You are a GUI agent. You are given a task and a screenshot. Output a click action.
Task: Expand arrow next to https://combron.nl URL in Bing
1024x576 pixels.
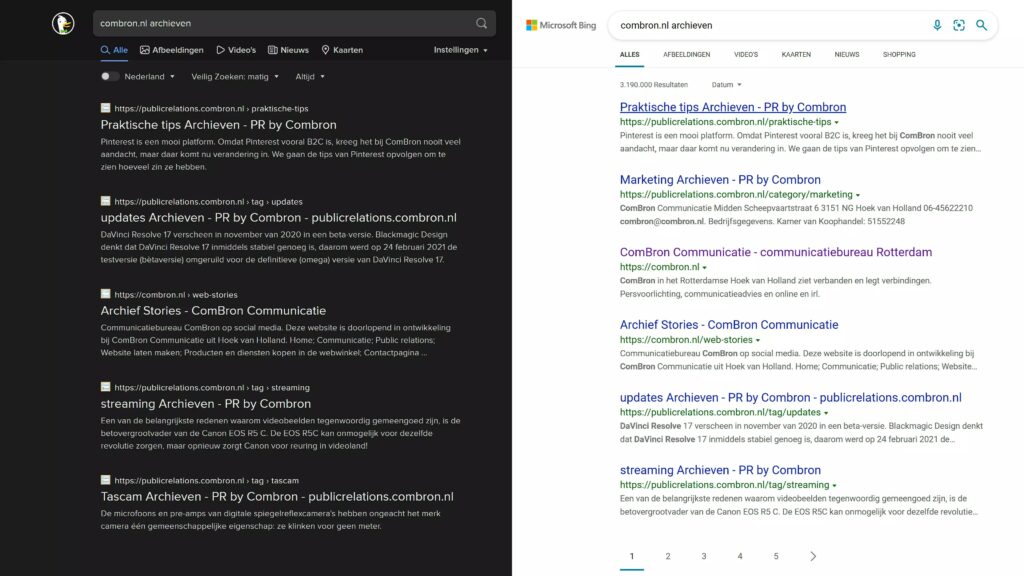pyautogui.click(x=705, y=268)
